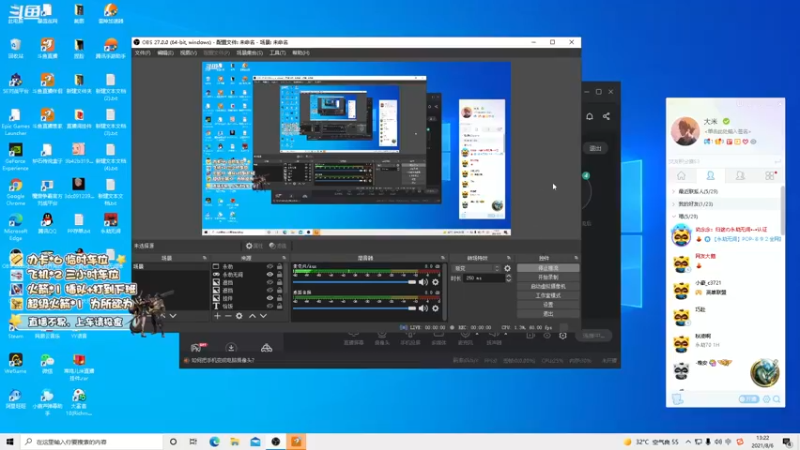The width and height of the screenshot is (800, 450).
Task: Click 开始录制 to start recording
Action: tap(548, 277)
